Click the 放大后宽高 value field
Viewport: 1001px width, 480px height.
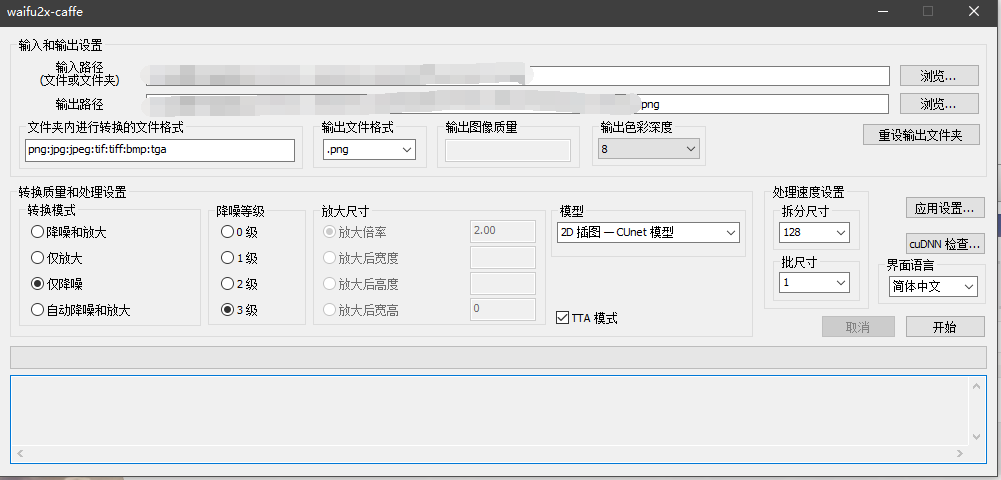click(x=502, y=309)
